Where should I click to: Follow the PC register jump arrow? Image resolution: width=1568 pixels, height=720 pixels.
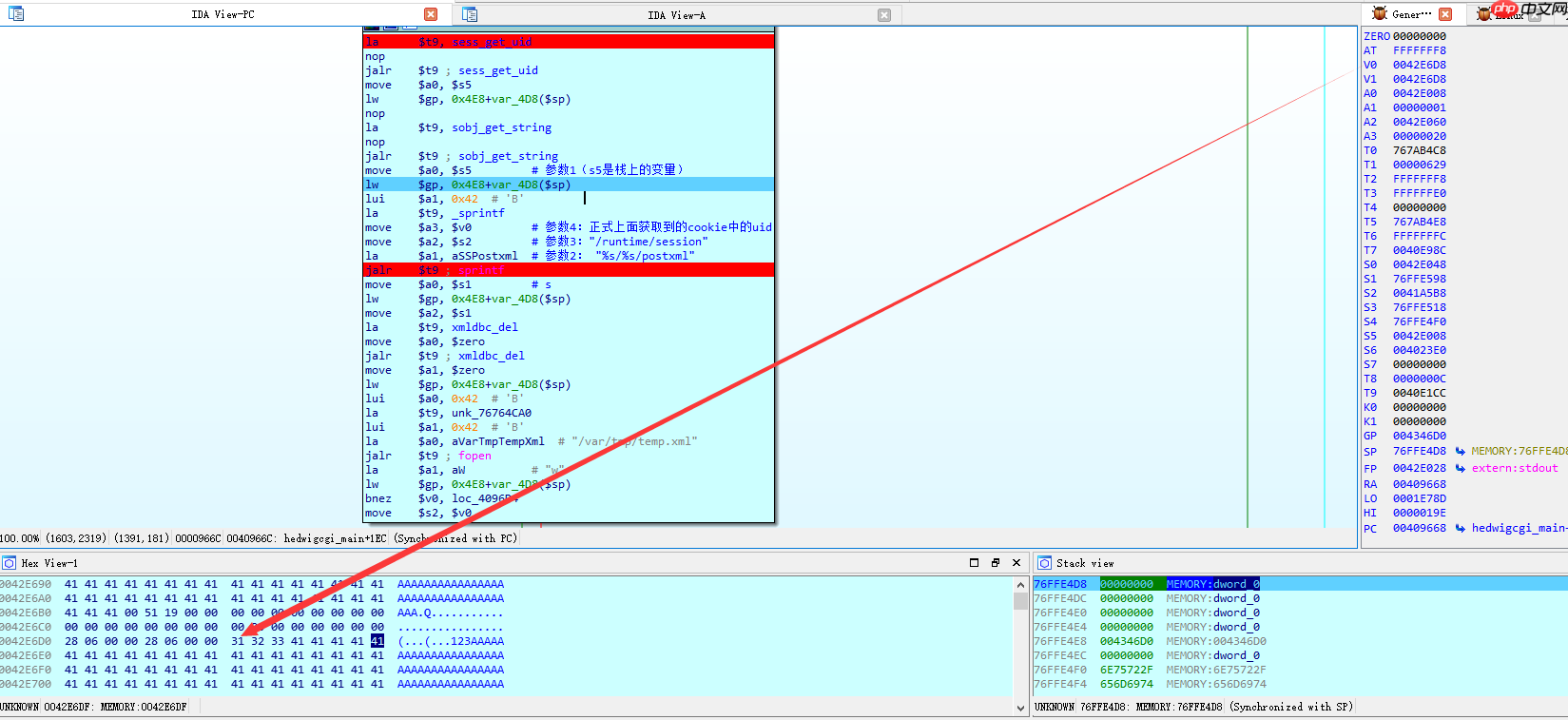click(1460, 528)
